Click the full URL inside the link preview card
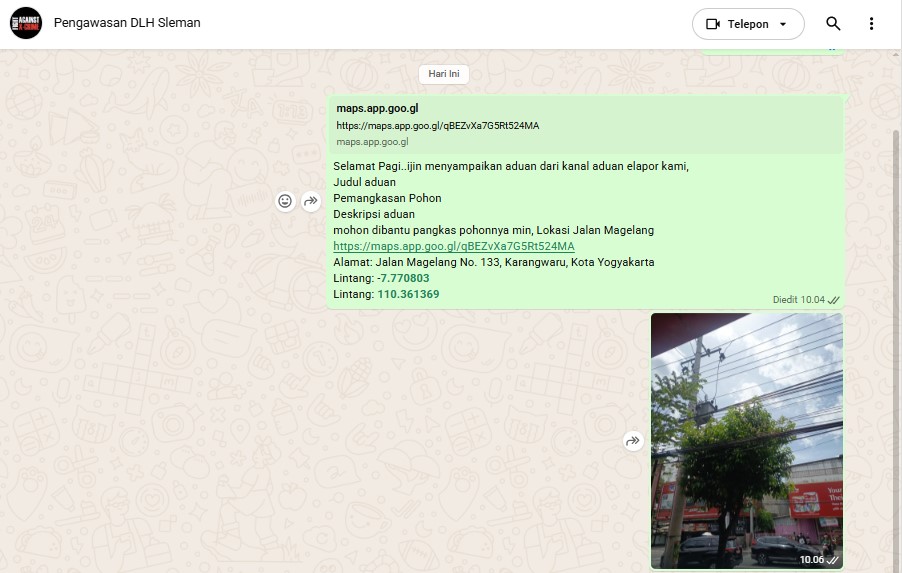This screenshot has height=573, width=902. 437,126
